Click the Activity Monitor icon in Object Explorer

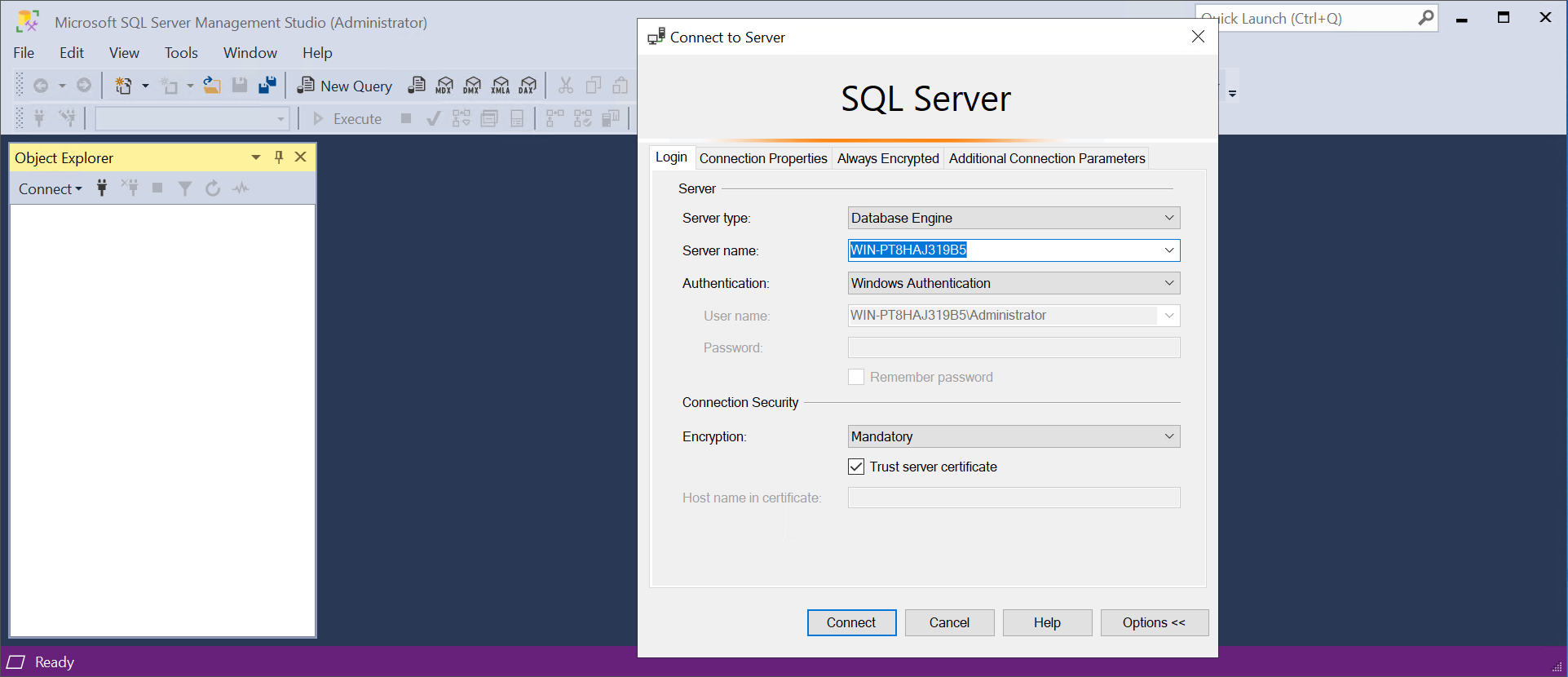(x=241, y=188)
